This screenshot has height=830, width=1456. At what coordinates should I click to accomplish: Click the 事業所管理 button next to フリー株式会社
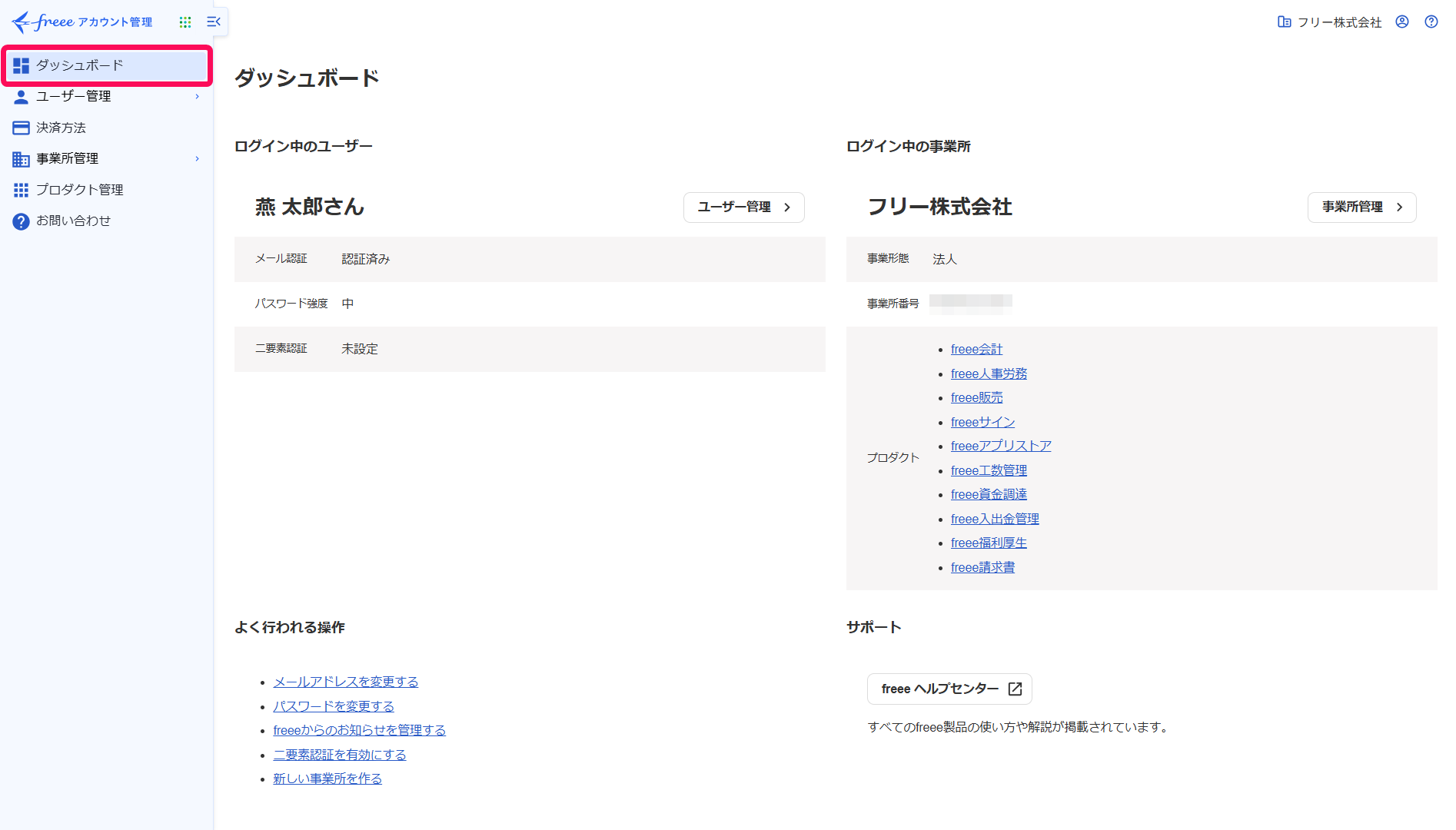(x=1361, y=207)
